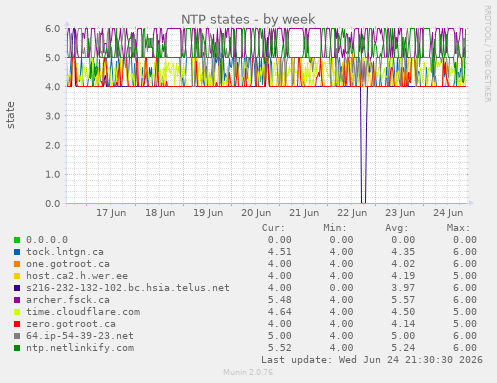Click the blue swatch for tock.lntgn.ca

pyautogui.click(x=17, y=252)
